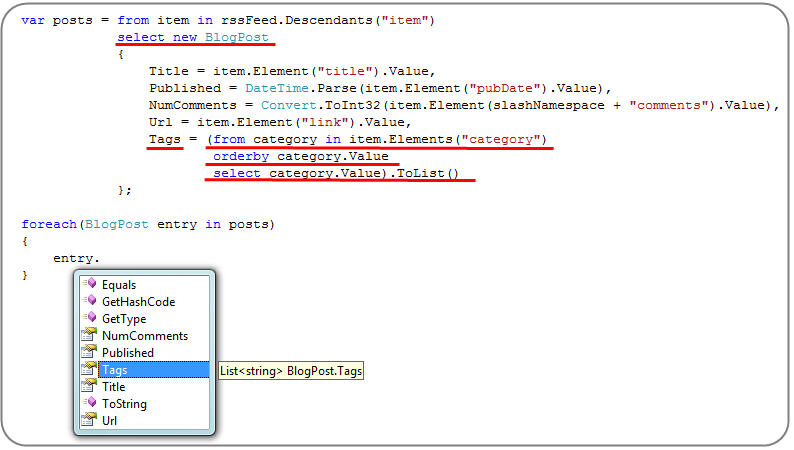Screen dimensions: 794x450
Task: Select Url property in completion list
Action: click(x=144, y=421)
